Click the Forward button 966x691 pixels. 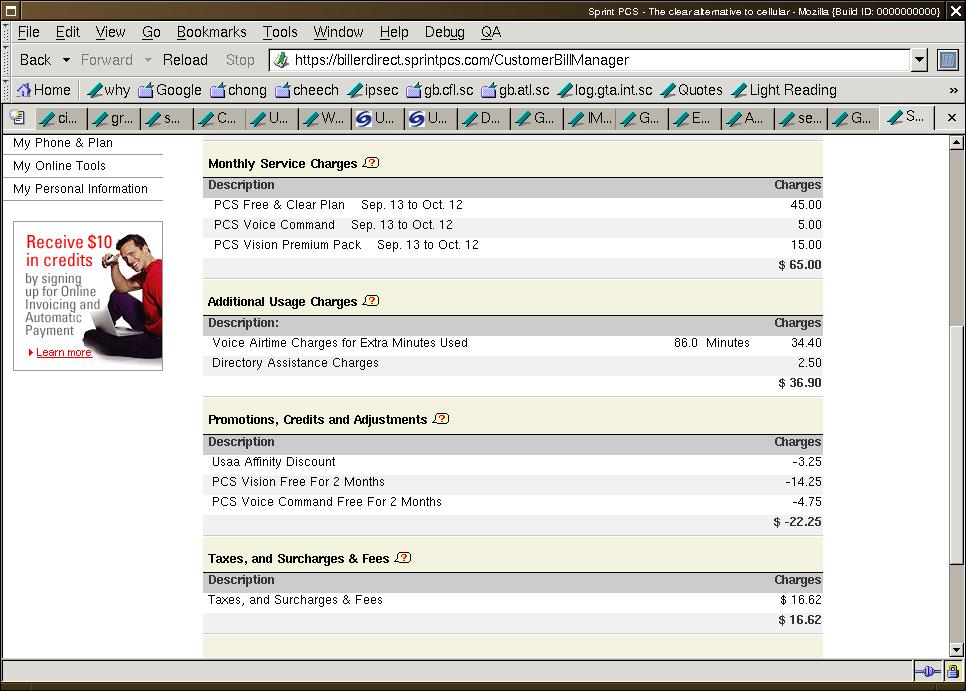click(107, 60)
